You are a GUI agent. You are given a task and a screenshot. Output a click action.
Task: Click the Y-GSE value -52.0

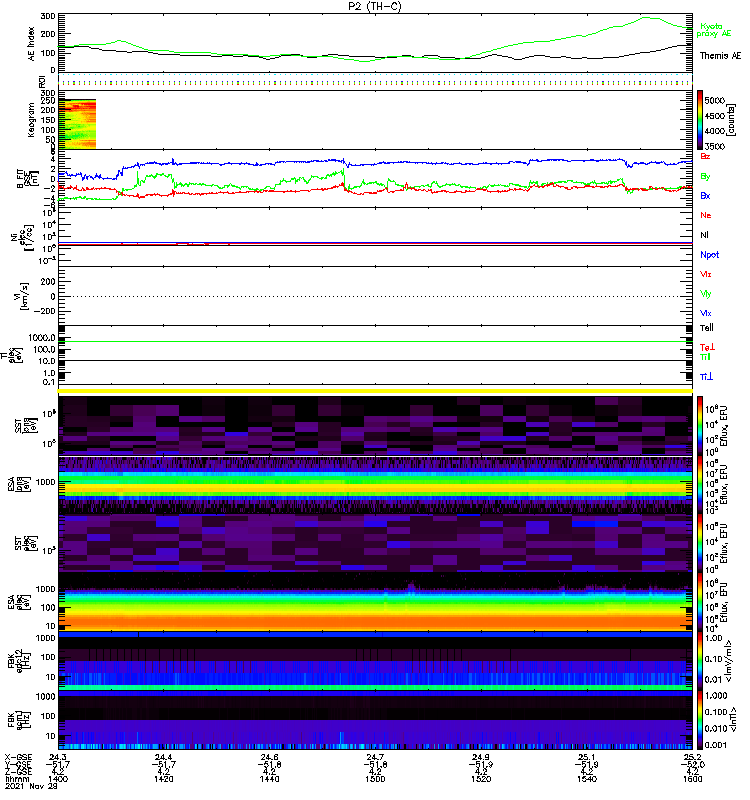tap(692, 765)
